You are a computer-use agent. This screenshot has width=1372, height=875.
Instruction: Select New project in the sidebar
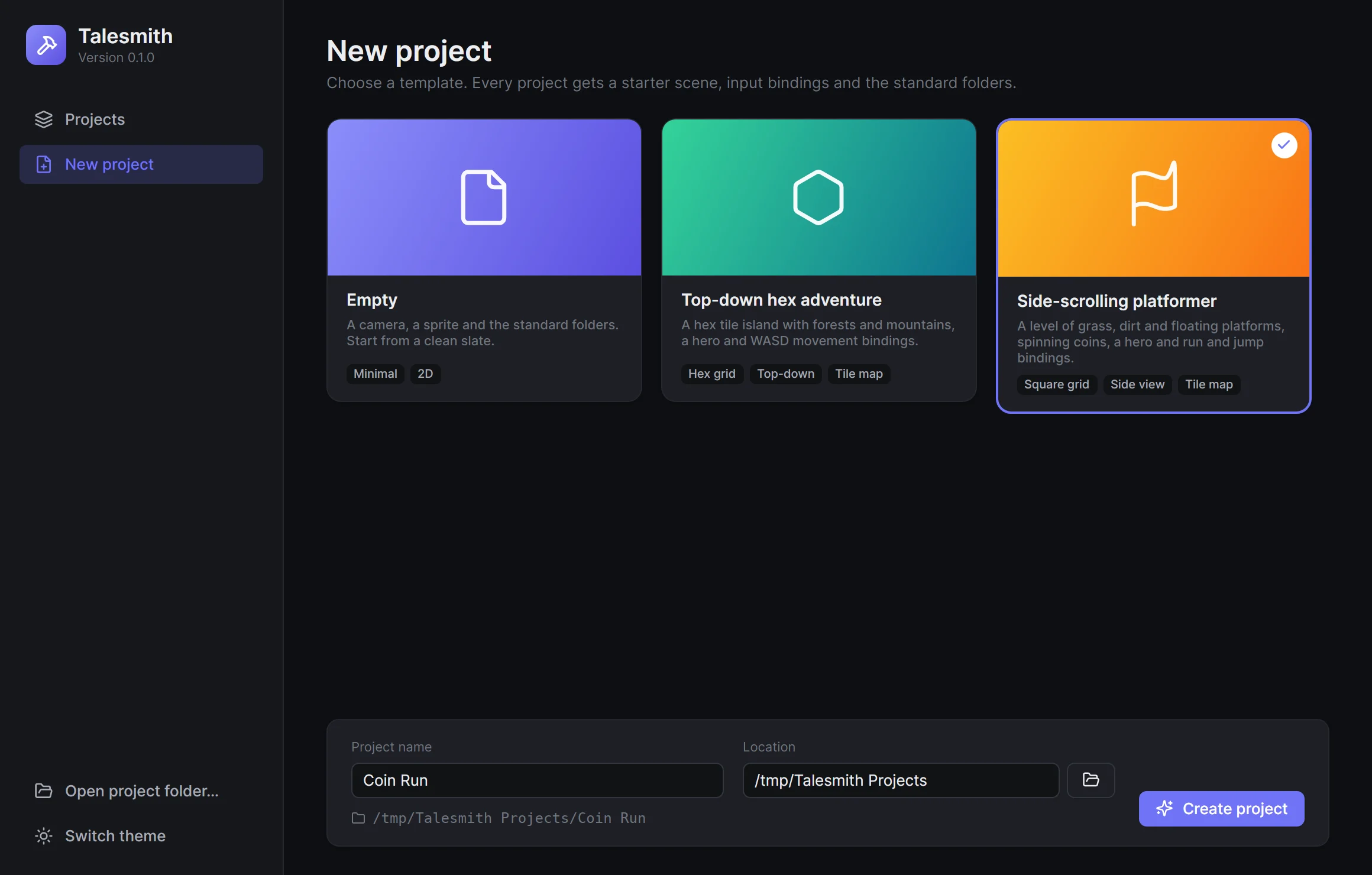(x=141, y=164)
